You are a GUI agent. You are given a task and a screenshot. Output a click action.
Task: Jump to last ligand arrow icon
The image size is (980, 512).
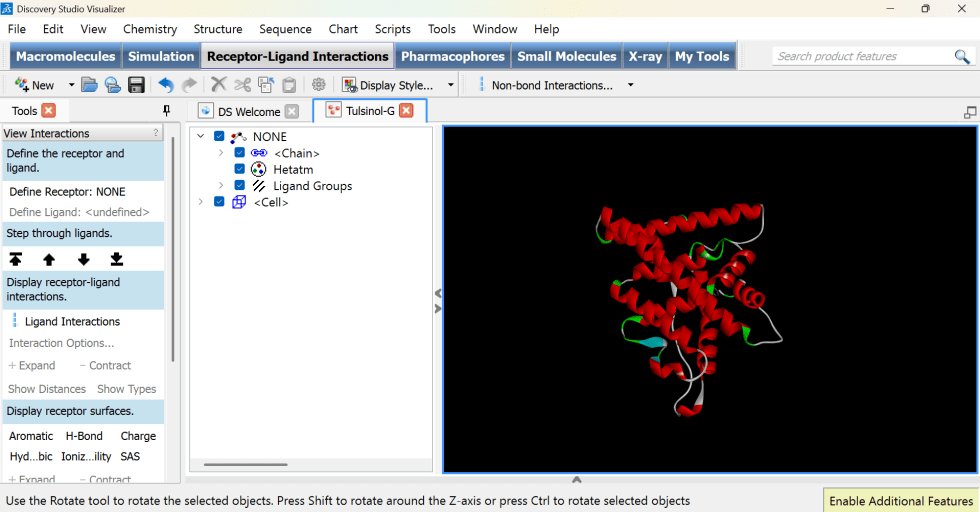click(116, 259)
